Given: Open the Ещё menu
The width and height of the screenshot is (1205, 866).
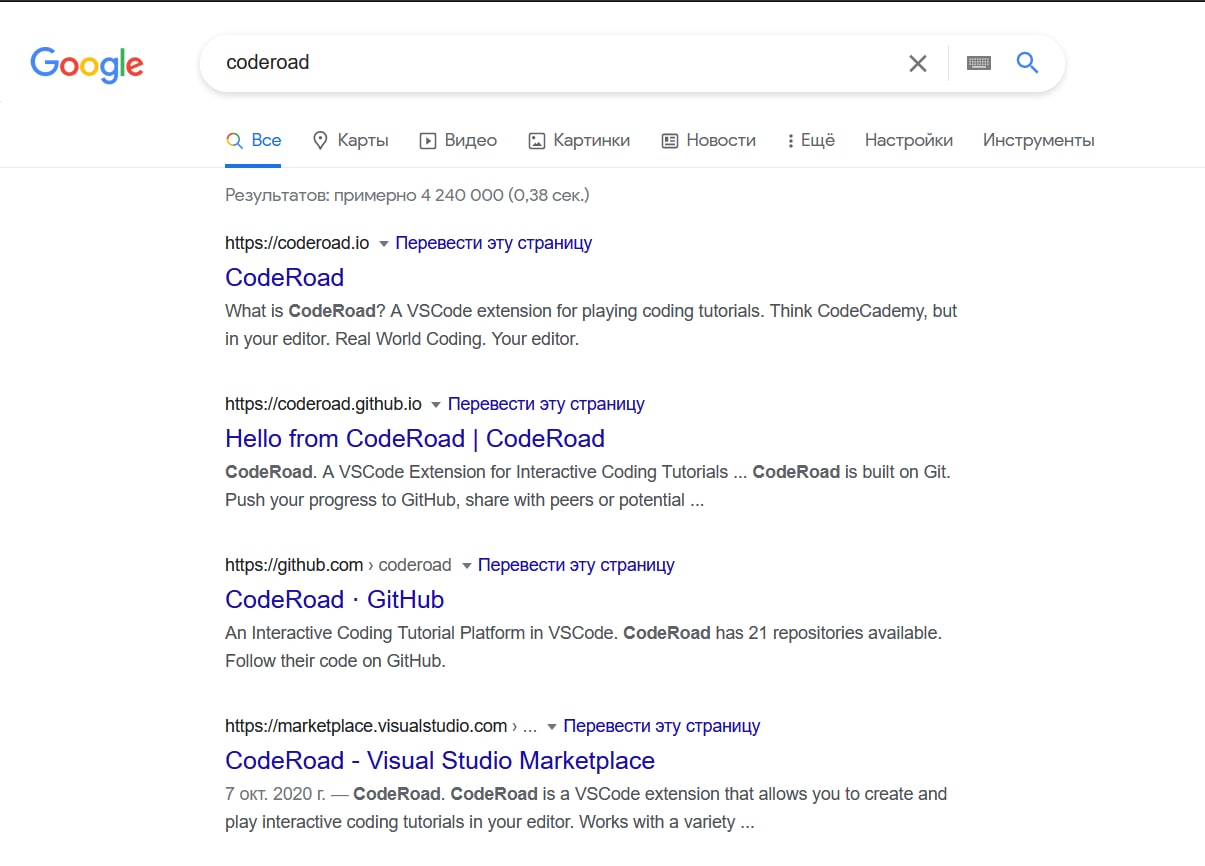Looking at the screenshot, I should (x=811, y=141).
